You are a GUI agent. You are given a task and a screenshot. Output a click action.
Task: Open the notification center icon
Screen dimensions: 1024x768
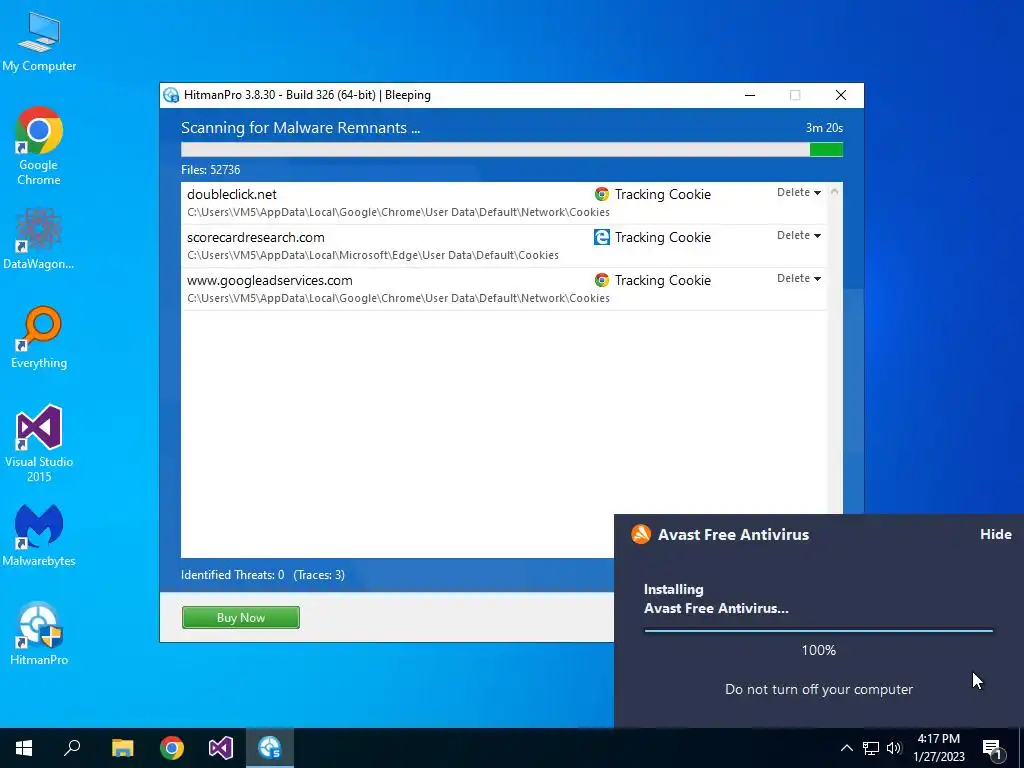[x=992, y=748]
